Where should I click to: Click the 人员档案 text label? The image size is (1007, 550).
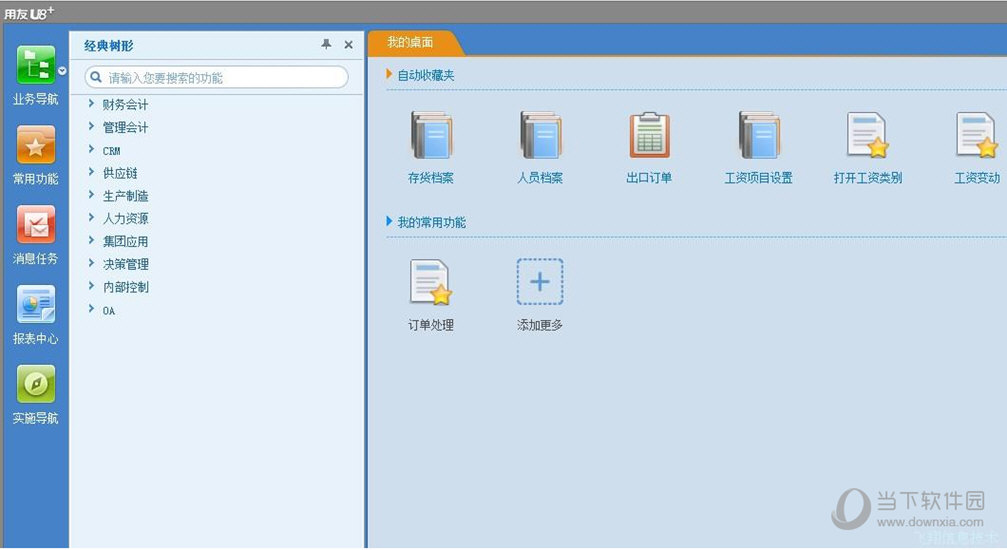click(x=540, y=178)
